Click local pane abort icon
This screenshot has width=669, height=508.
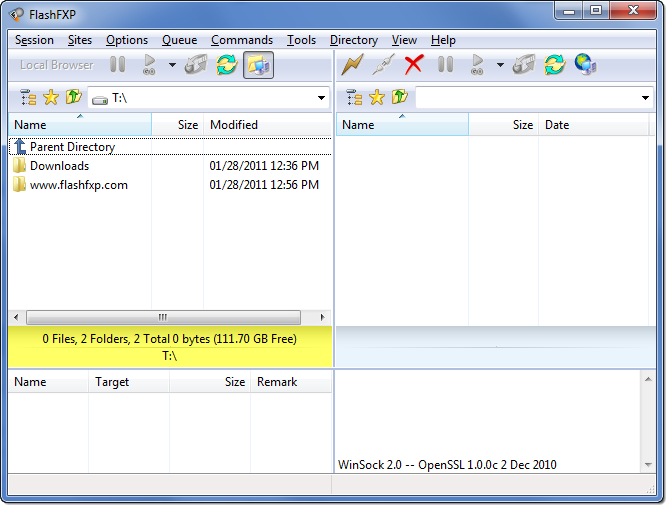[x=196, y=65]
